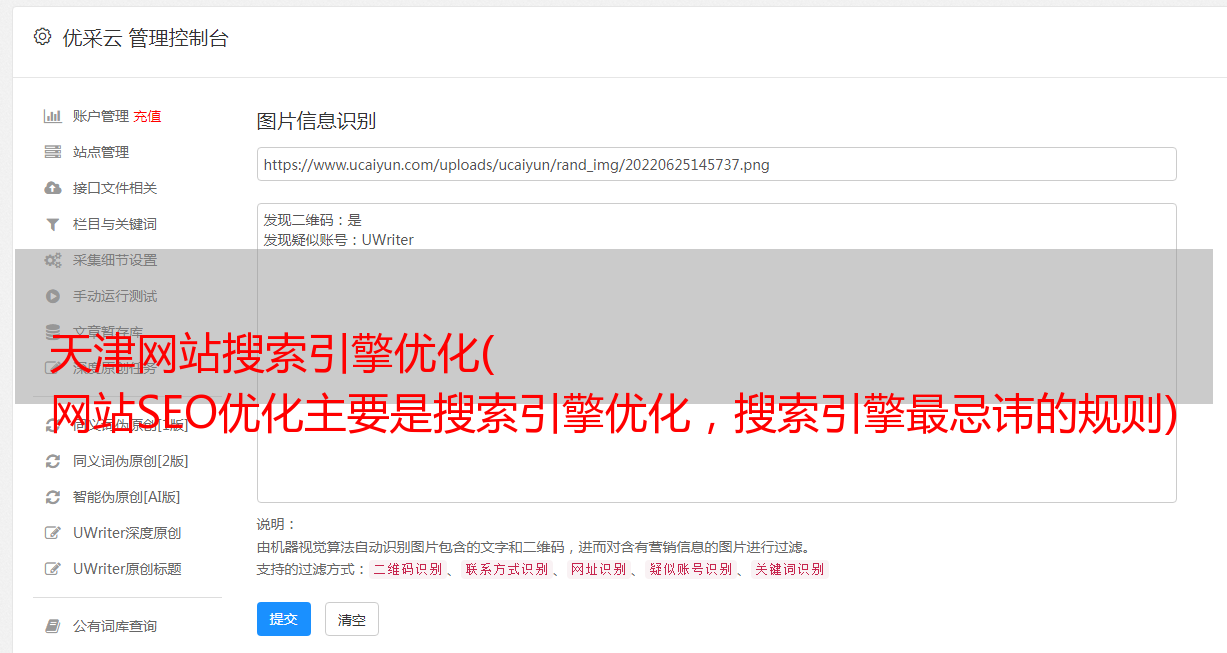Click the refresh icon for 智能伪原创[AI版]
Viewport: 1227px width, 653px height.
pos(53,497)
